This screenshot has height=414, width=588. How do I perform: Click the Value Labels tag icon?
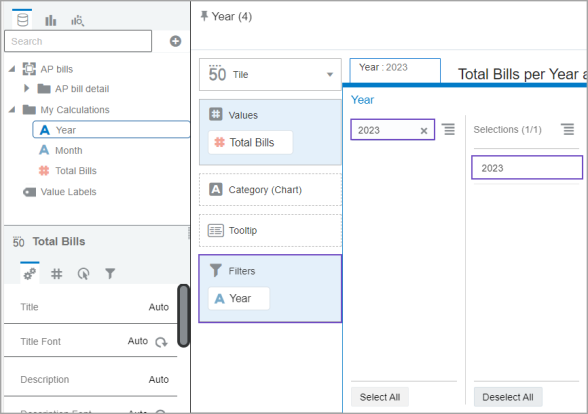[x=29, y=192]
